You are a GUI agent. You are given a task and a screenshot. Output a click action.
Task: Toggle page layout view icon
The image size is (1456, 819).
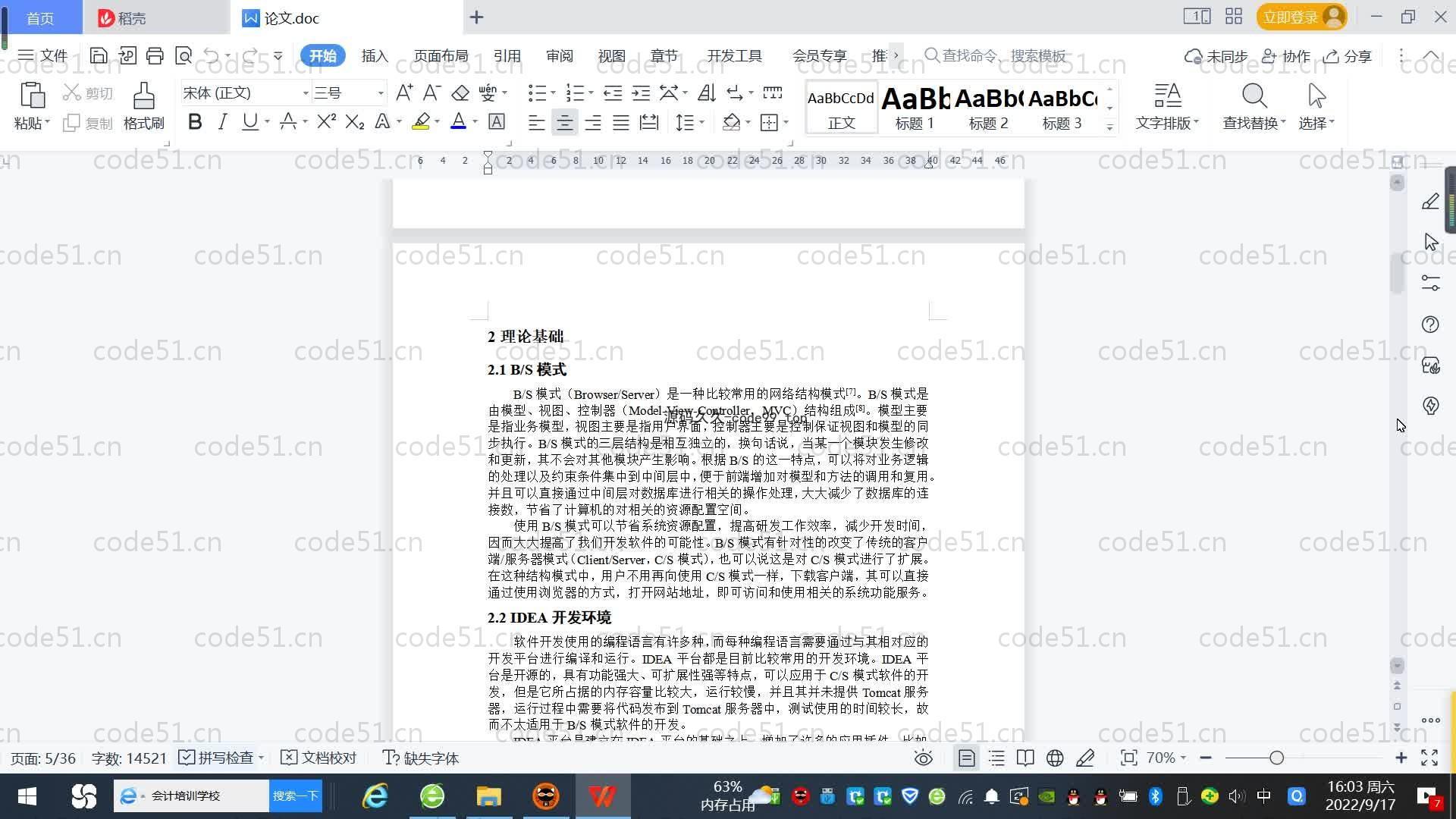pos(966,758)
